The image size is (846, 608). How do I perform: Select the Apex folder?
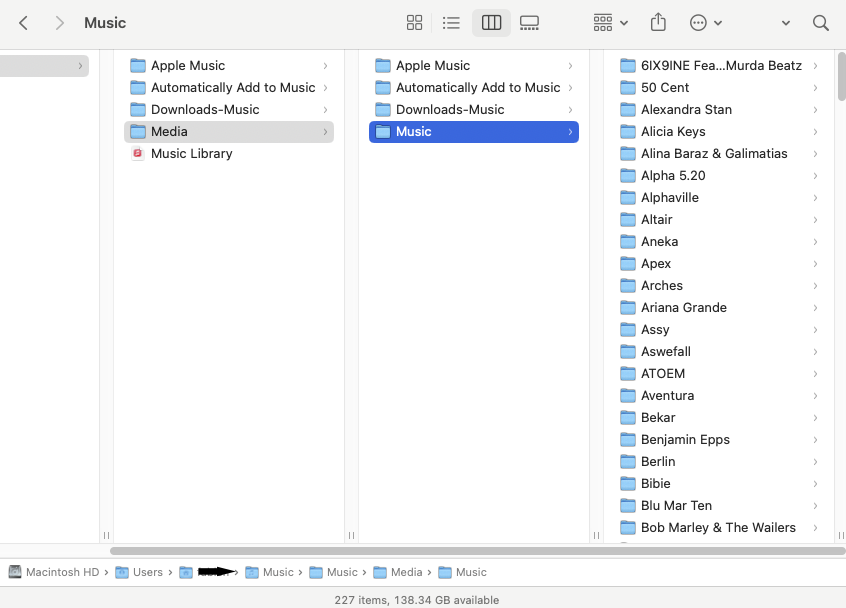pos(719,264)
